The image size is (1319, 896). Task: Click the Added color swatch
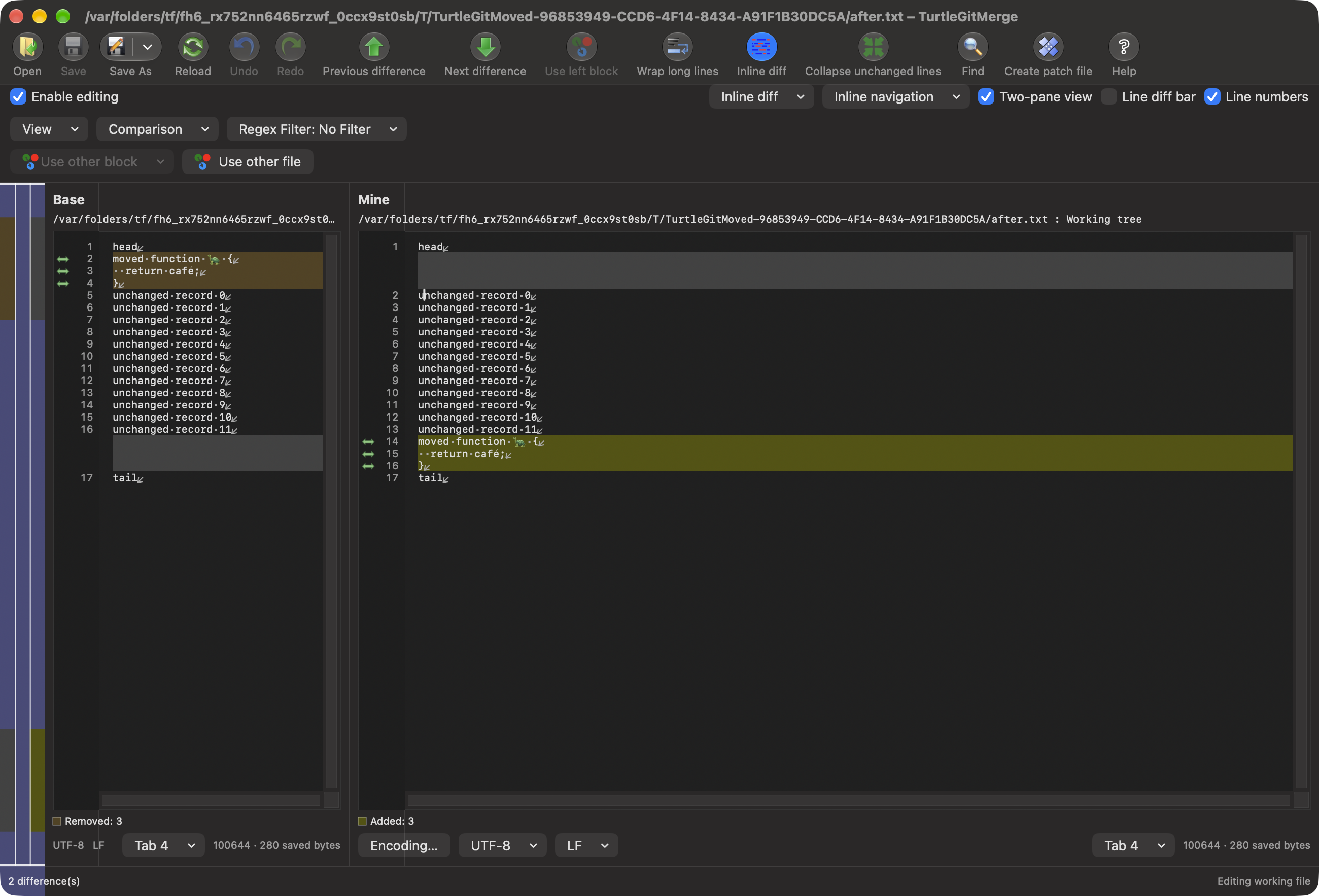[362, 821]
